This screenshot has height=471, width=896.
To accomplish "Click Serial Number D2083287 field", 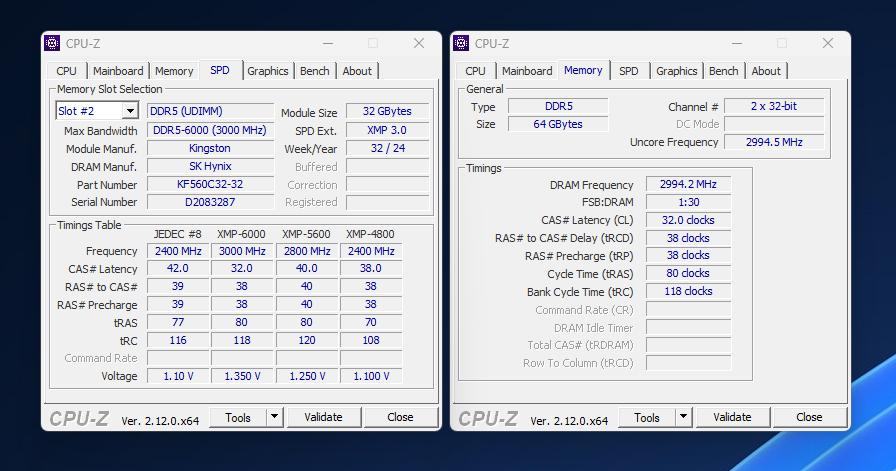I will 210,202.
